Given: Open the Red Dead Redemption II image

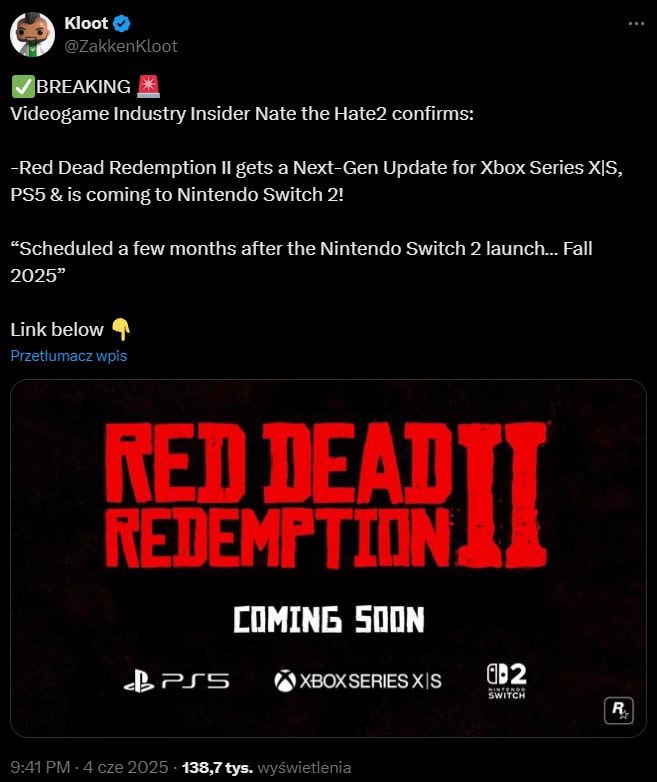Looking at the screenshot, I should 328,558.
